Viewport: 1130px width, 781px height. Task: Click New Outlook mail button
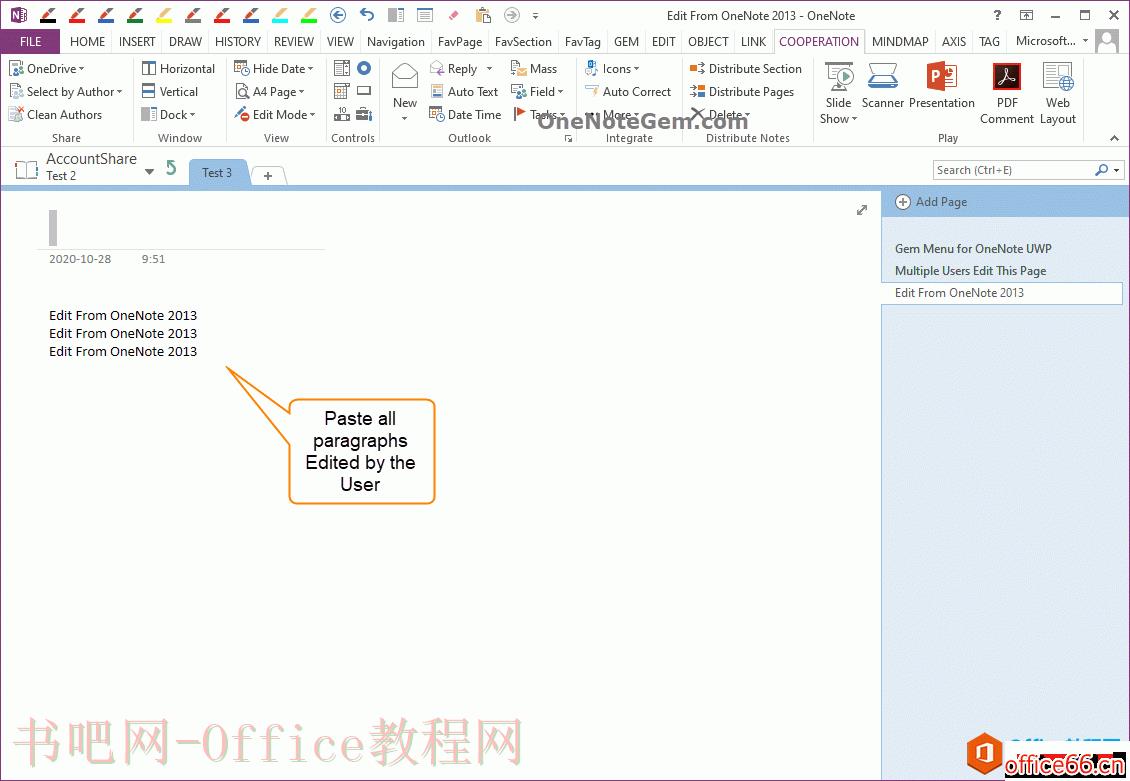coord(404,92)
